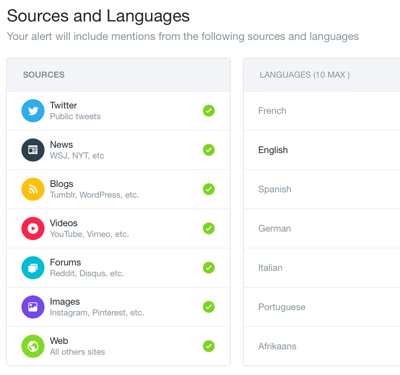Click the yellow Blogs RSS icon
The image size is (400, 375).
pos(33,189)
